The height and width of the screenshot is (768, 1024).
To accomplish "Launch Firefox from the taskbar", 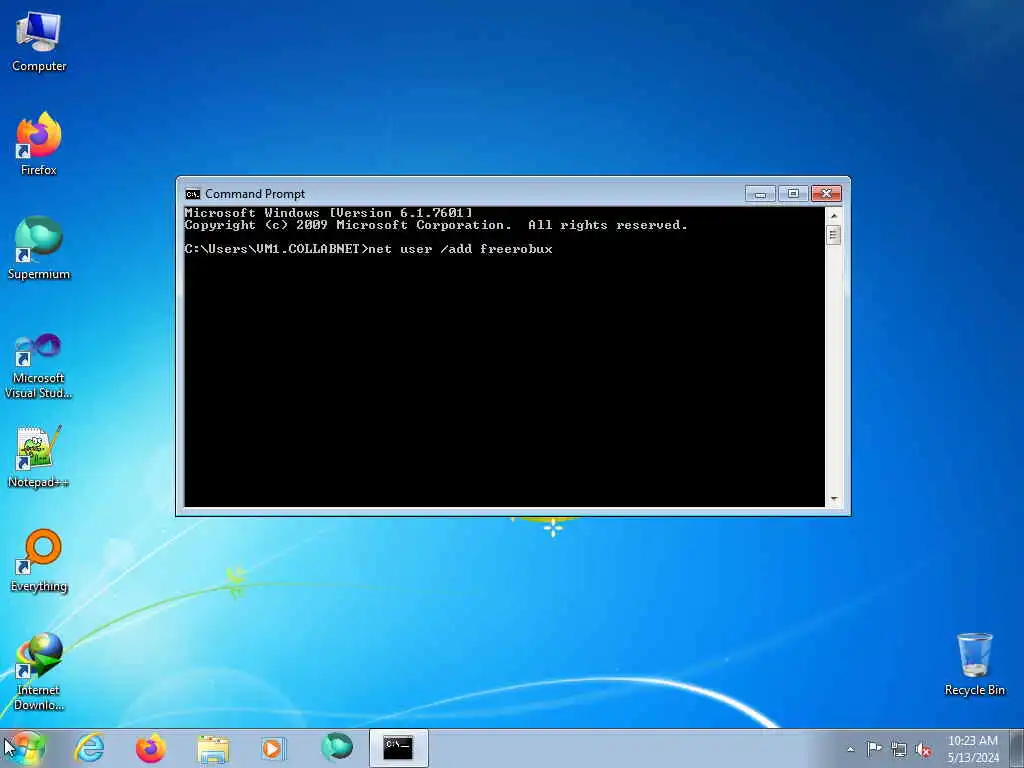I will tap(151, 748).
